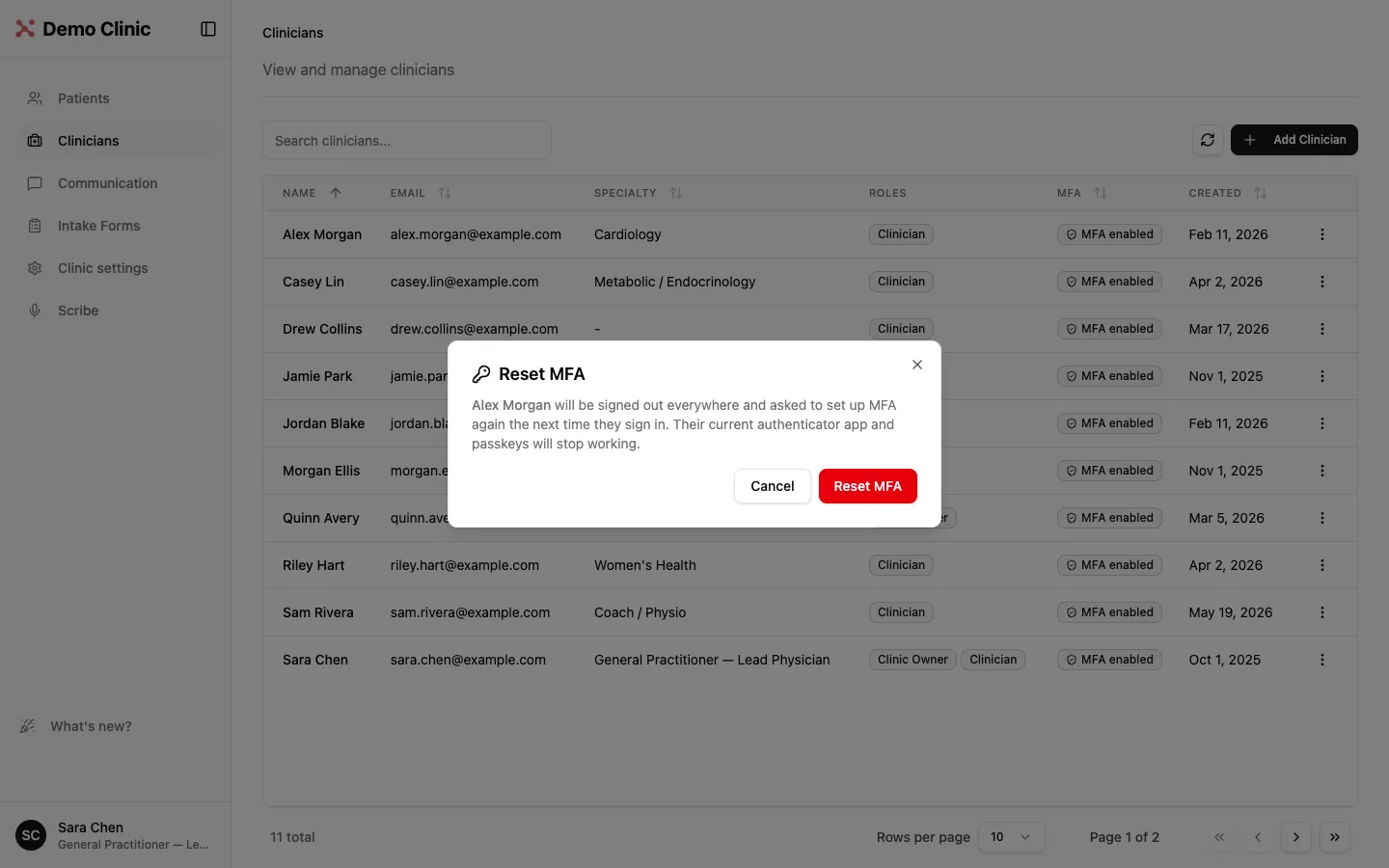Open row actions menu for Jordan Blake
This screenshot has height=868, width=1389.
[1322, 423]
